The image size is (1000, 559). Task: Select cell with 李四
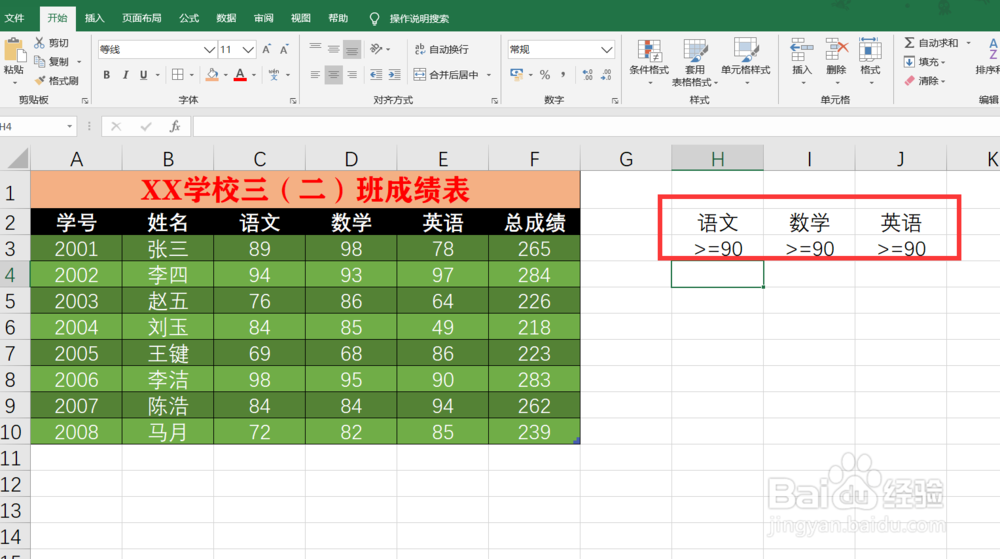pyautogui.click(x=168, y=275)
